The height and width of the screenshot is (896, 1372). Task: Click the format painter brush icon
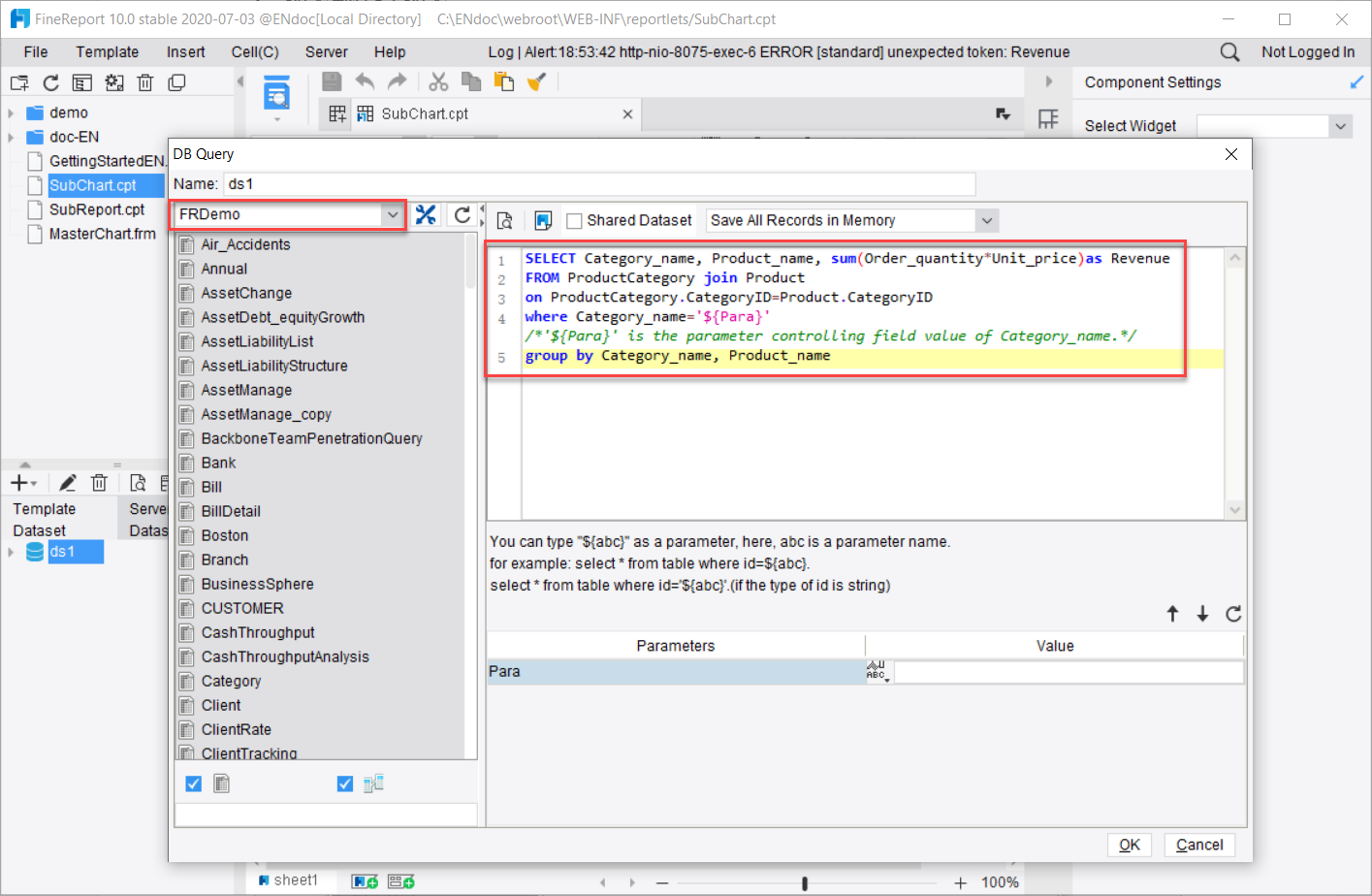pyautogui.click(x=536, y=82)
